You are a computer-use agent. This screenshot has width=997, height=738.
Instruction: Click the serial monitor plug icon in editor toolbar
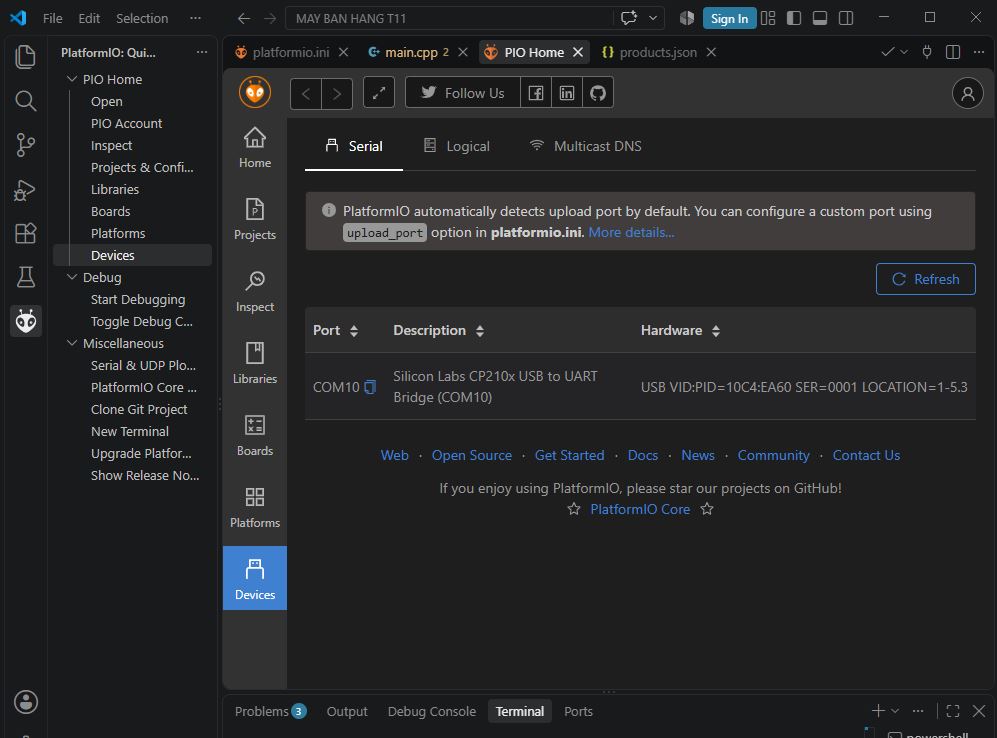(x=926, y=52)
